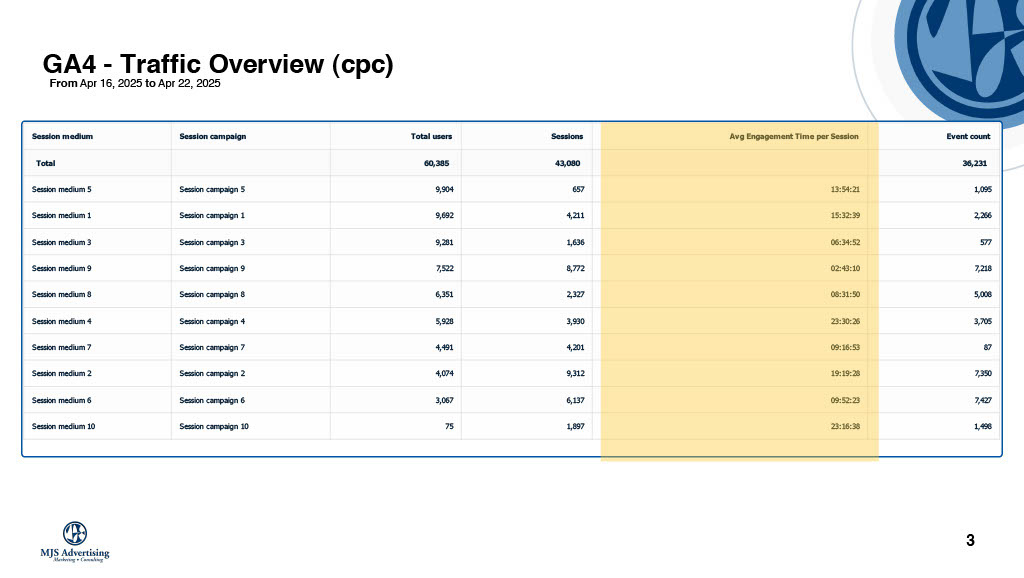1024x578 pixels.
Task: Click total users value 9,281
Action: (444, 242)
